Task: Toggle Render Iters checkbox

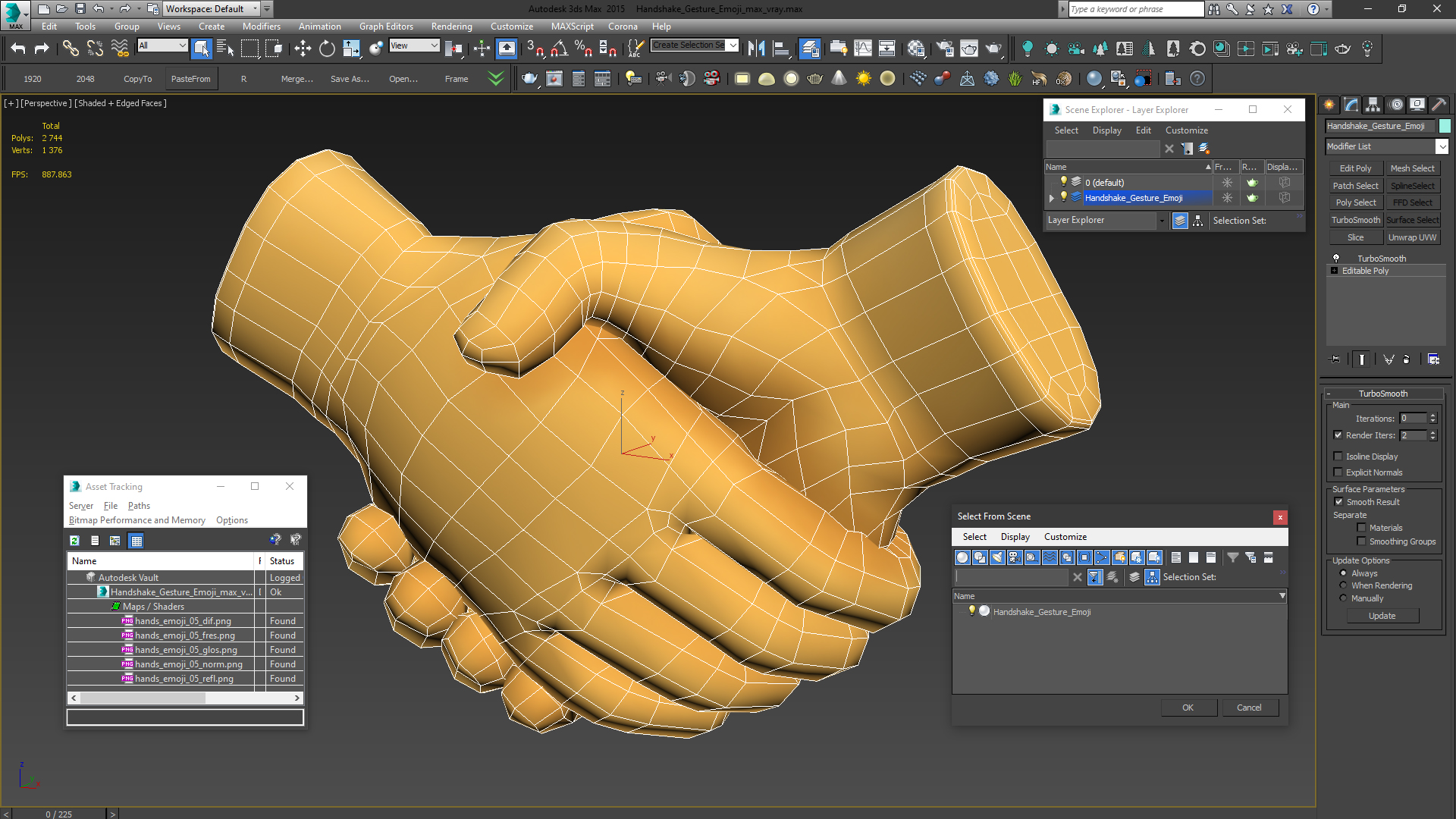Action: pos(1338,435)
